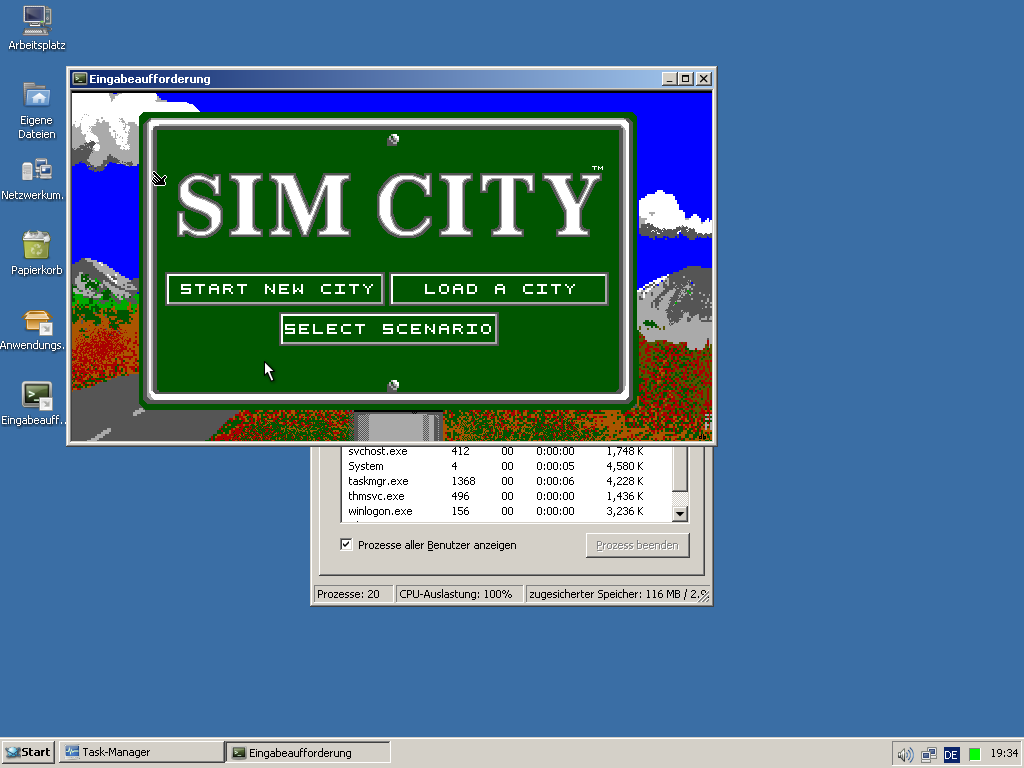Viewport: 1024px width, 768px height.
Task: Select the winlogon.exe process row
Action: click(x=506, y=511)
